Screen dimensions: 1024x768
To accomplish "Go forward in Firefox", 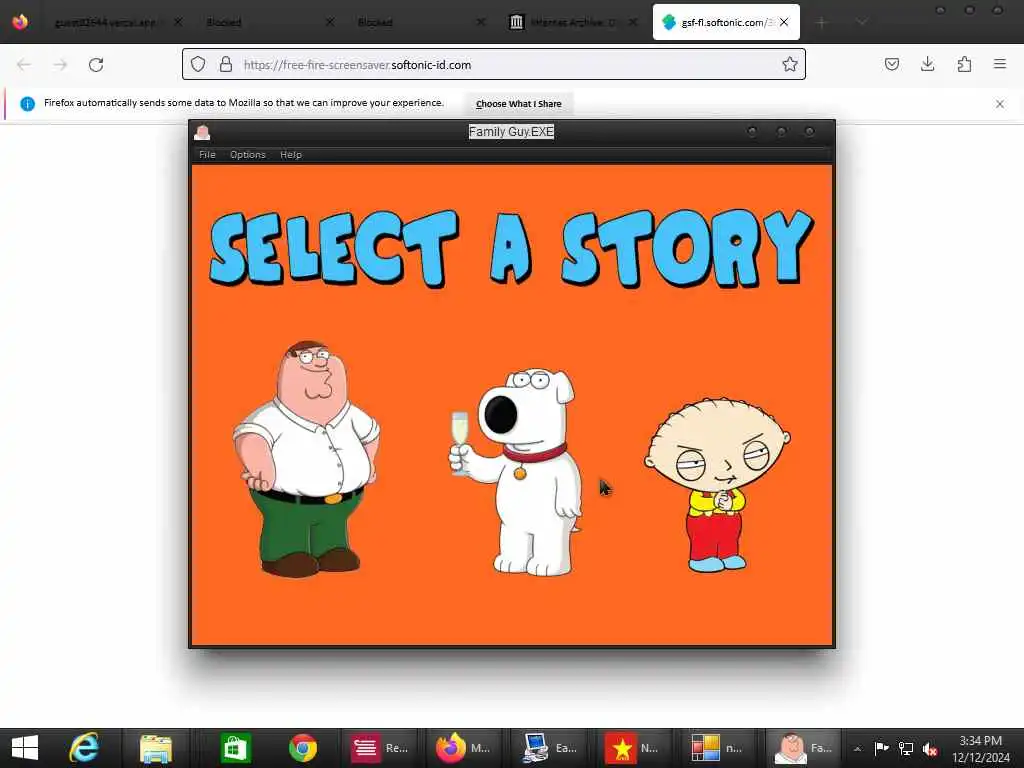I will click(x=60, y=65).
